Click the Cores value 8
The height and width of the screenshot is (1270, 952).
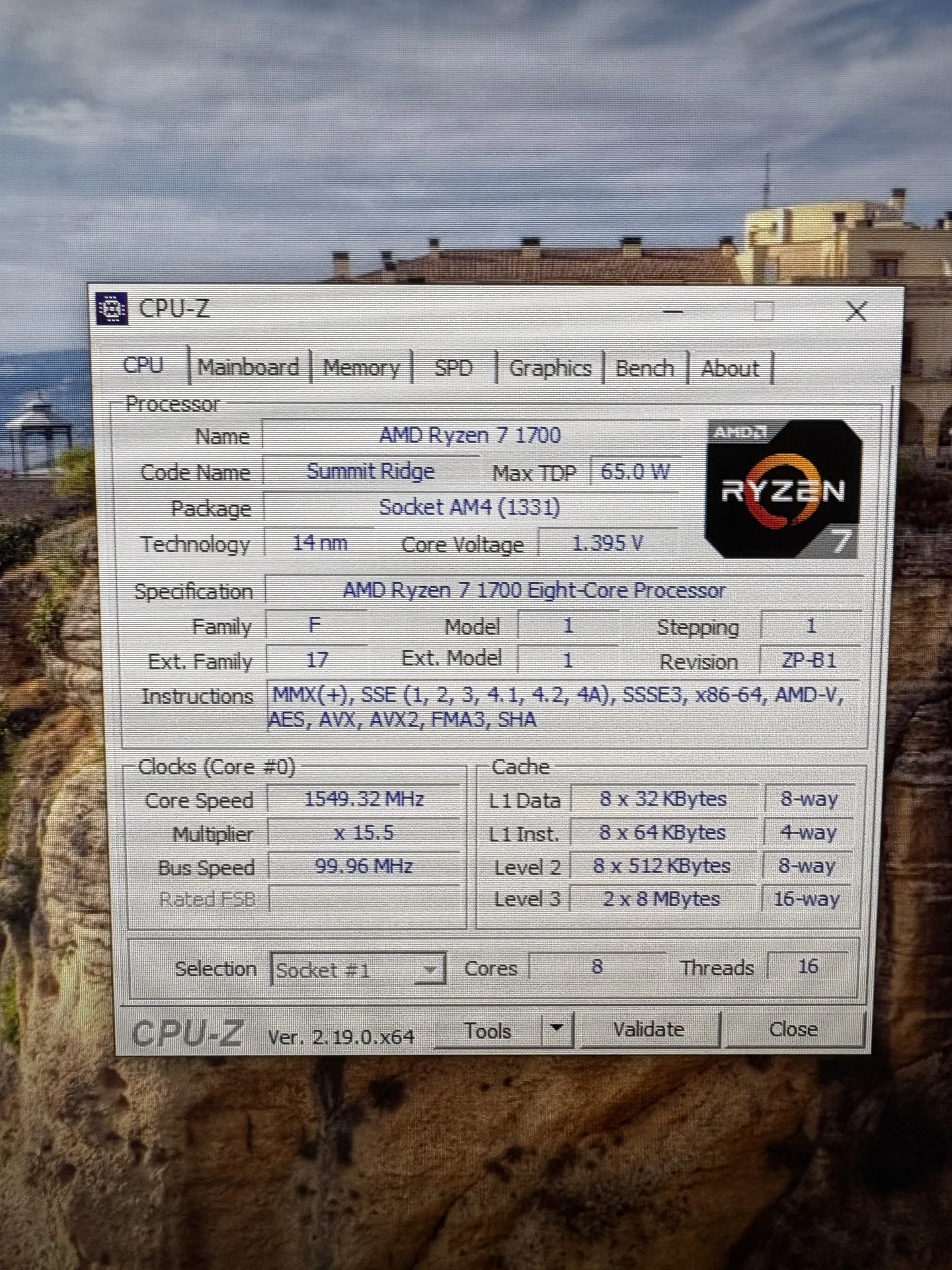pos(597,967)
